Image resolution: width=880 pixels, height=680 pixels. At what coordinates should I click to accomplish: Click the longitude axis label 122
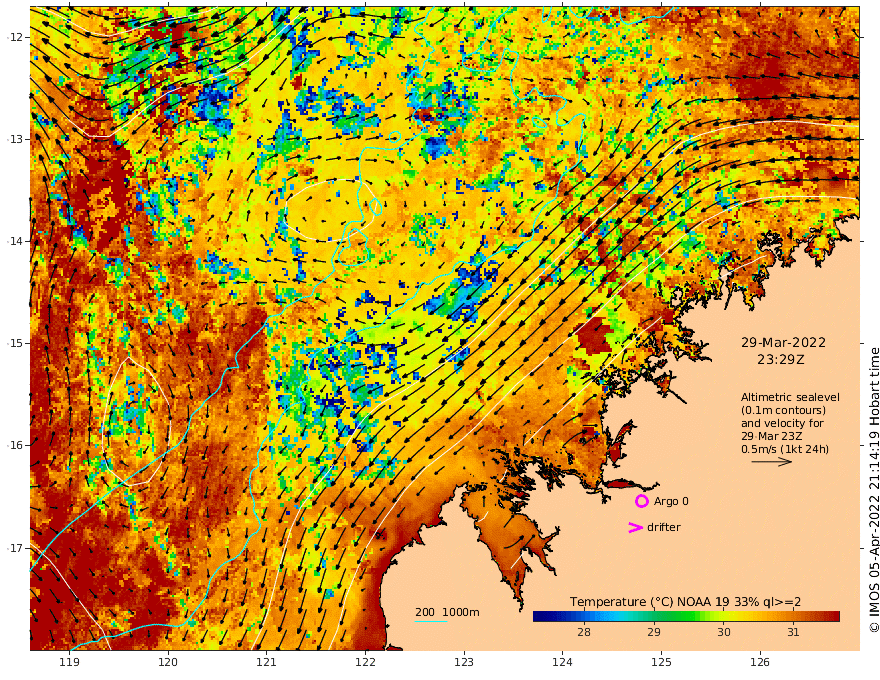pos(365,662)
